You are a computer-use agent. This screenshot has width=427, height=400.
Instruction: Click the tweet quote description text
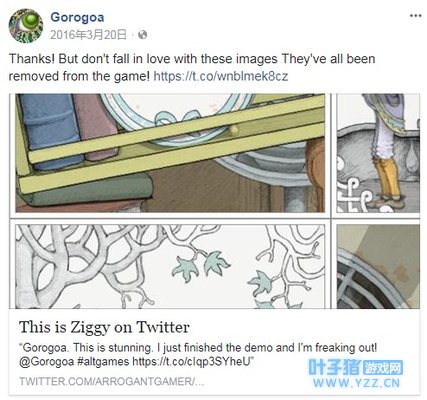(198, 355)
